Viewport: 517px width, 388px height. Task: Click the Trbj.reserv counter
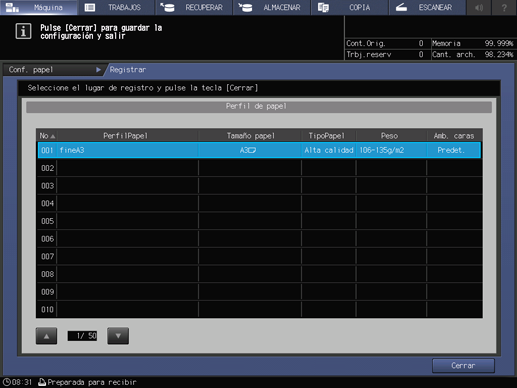coord(385,54)
